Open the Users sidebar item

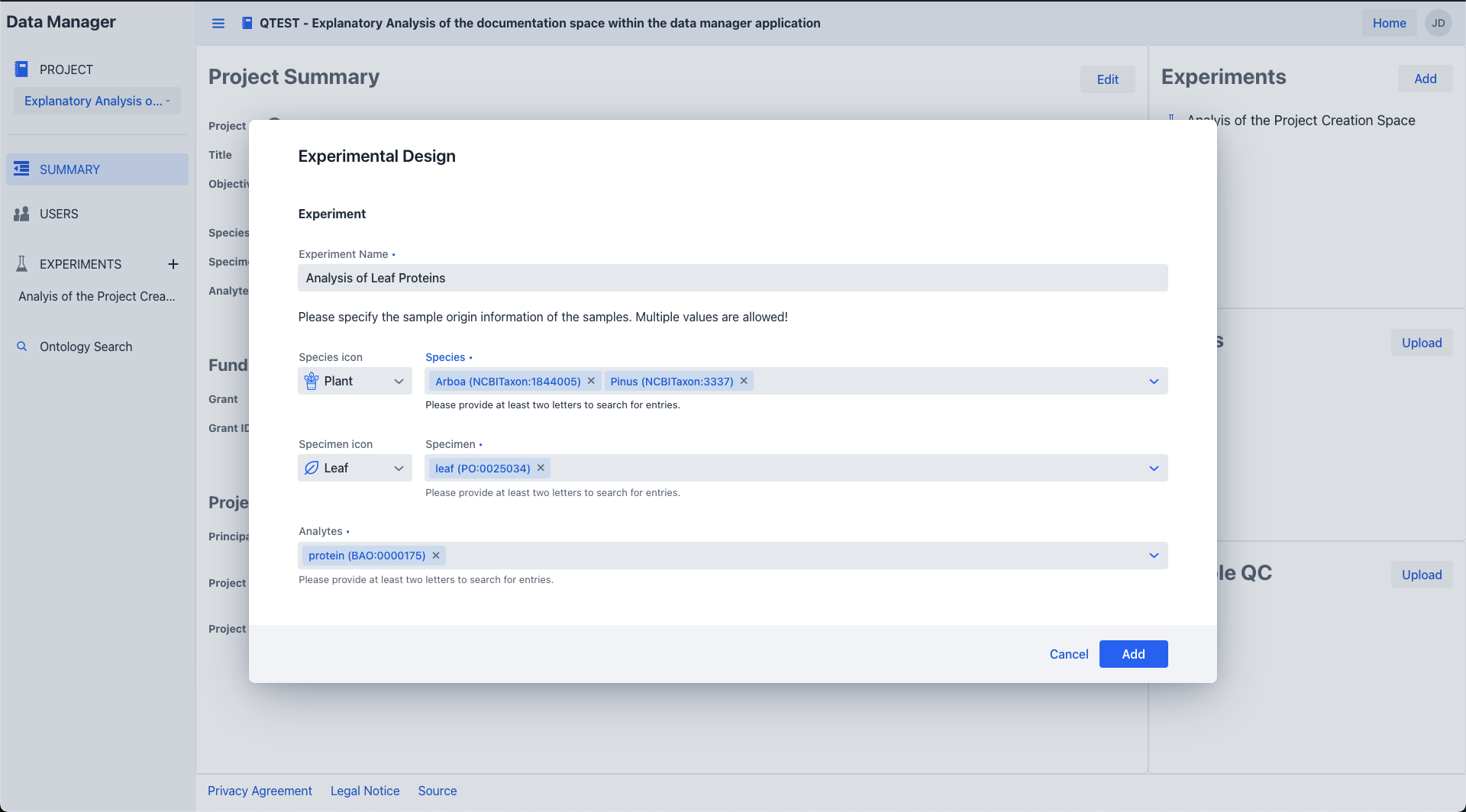point(59,214)
